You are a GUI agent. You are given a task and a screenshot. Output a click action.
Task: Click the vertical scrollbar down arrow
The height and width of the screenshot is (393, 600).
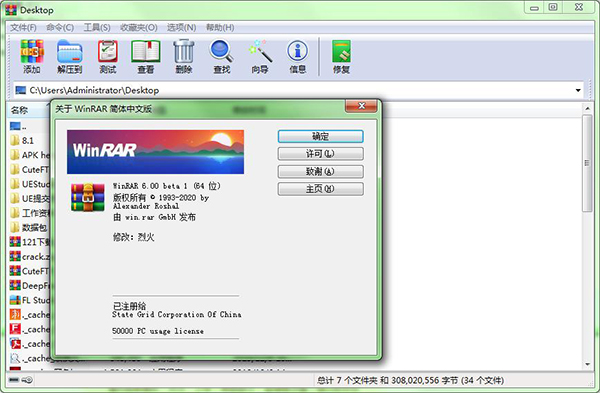click(587, 364)
